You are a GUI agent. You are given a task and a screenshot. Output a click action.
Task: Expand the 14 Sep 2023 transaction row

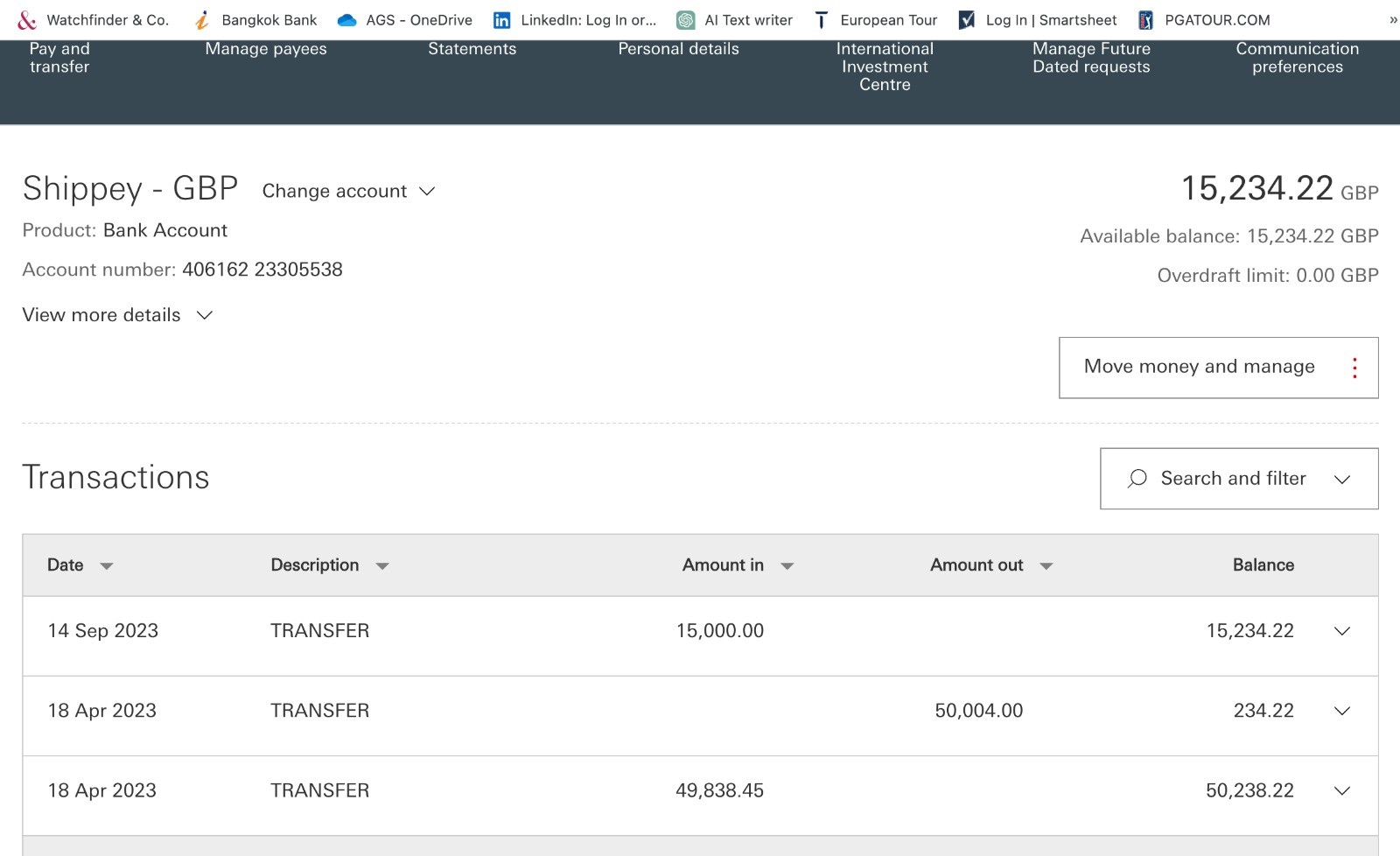pyautogui.click(x=1341, y=631)
